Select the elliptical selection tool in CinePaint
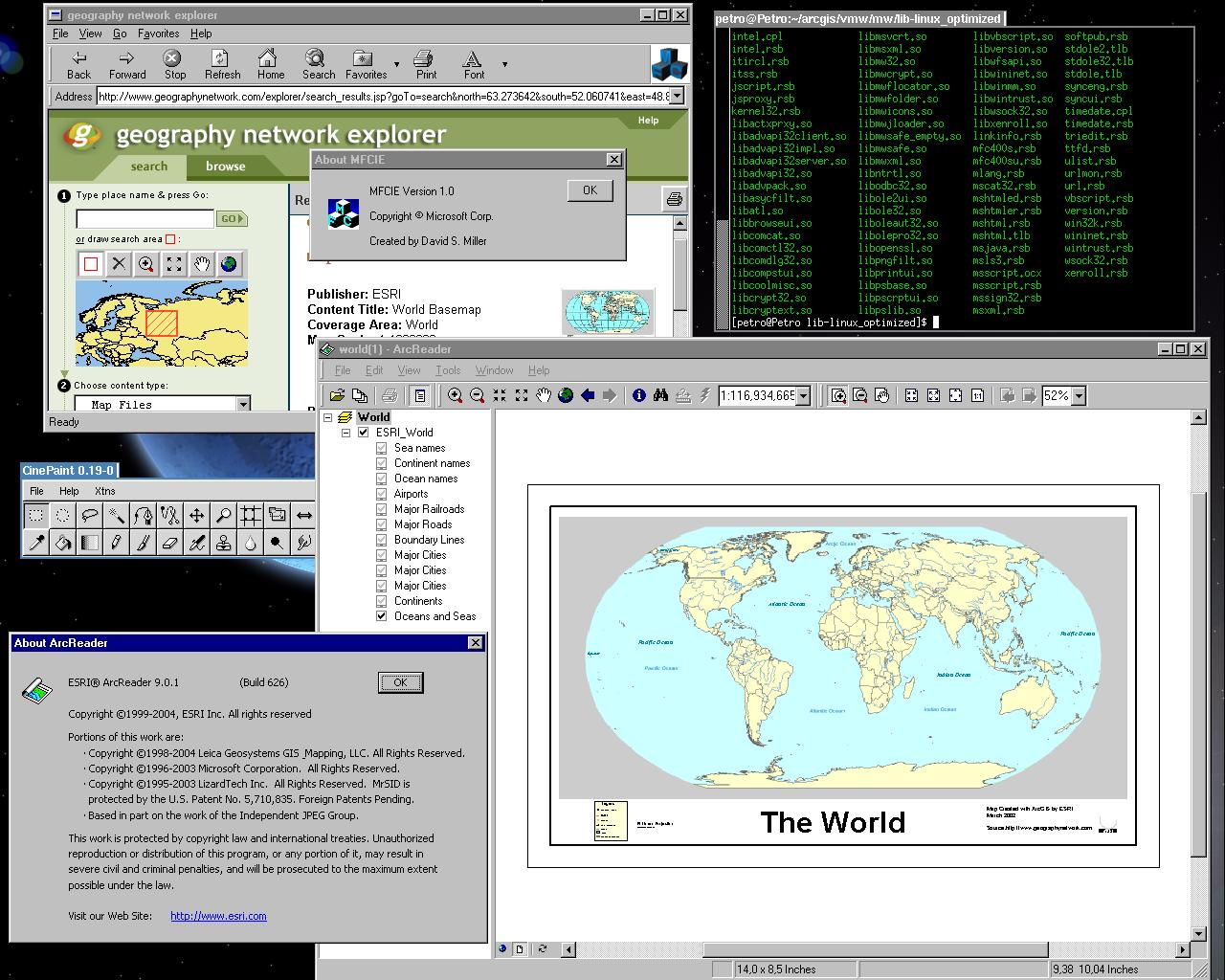 [x=62, y=515]
